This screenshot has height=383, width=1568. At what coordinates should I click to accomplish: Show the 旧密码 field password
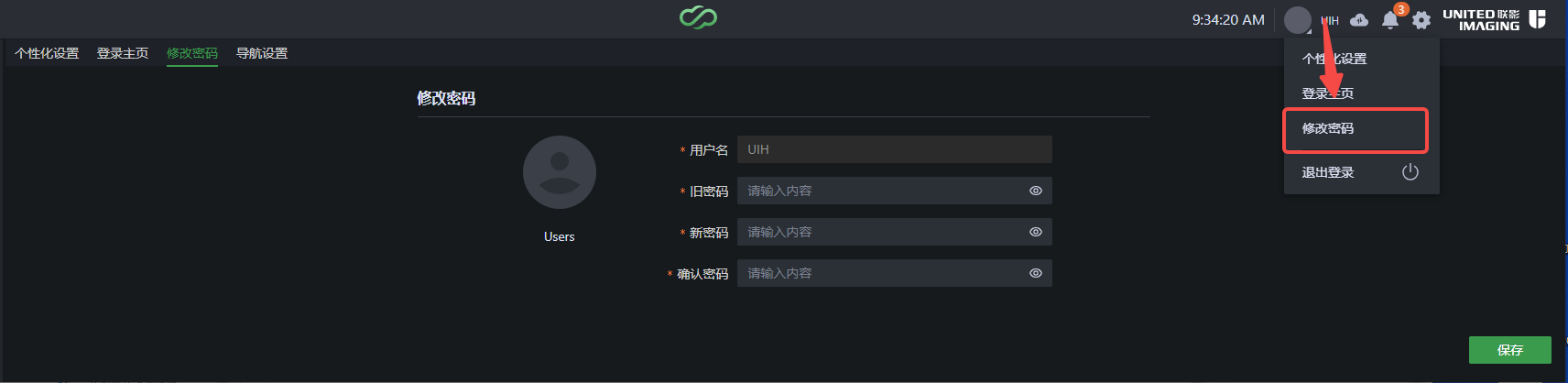(1036, 191)
